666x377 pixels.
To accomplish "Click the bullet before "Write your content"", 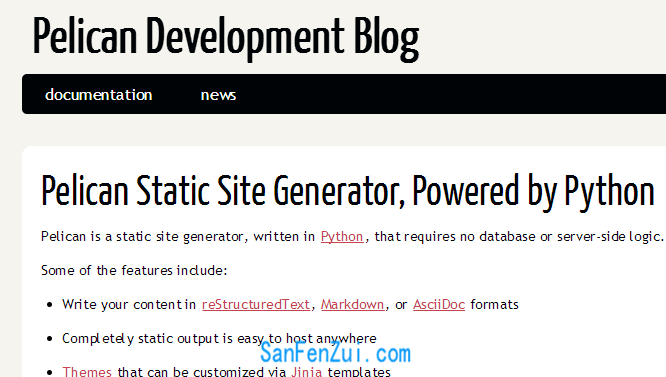I will (50, 305).
